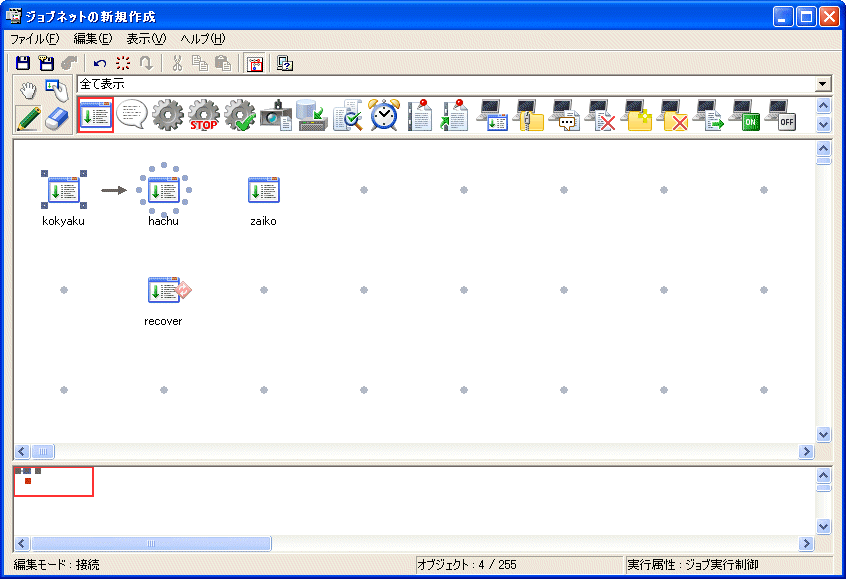Screen dimensions: 846x579
Task: Select the plain gear icon
Action: [x=168, y=114]
